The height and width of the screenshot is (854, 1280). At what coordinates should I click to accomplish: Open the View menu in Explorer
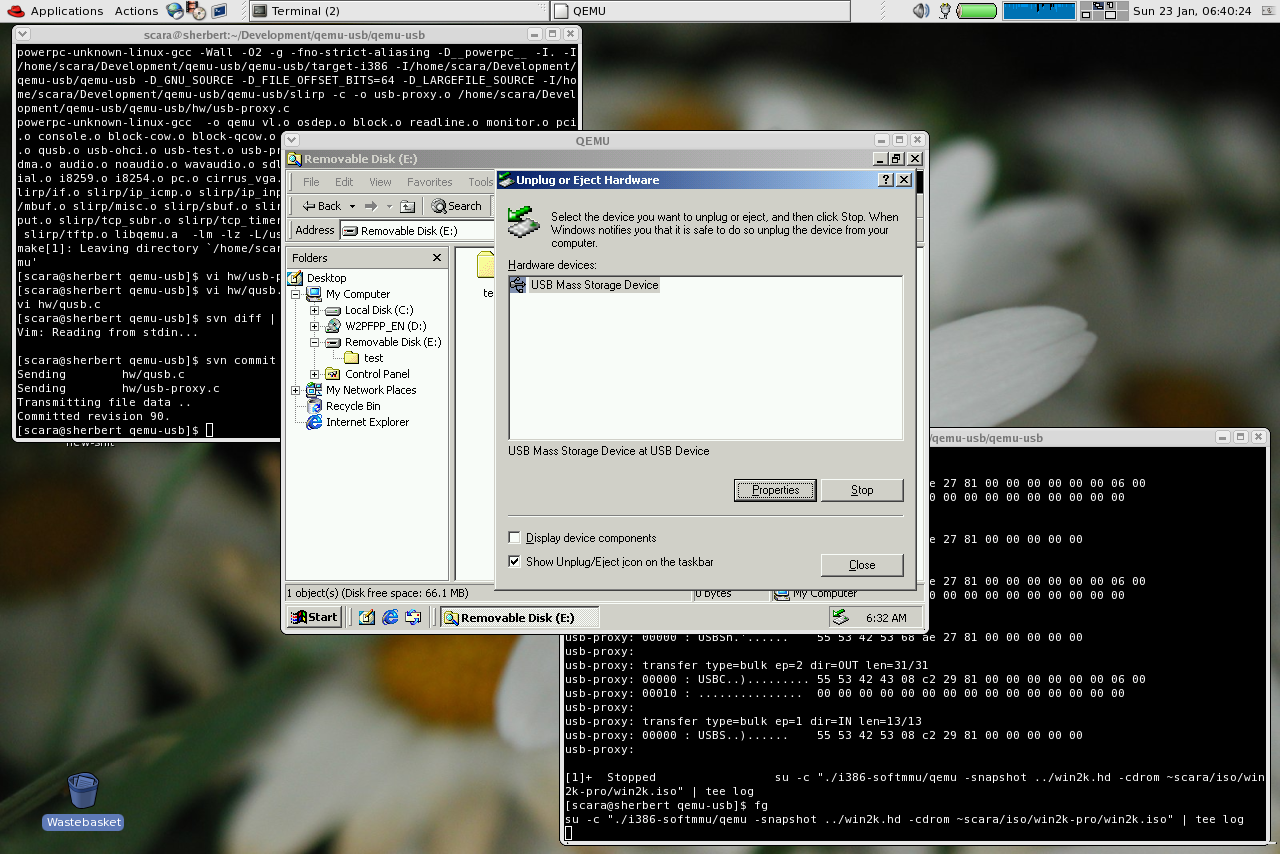[380, 182]
